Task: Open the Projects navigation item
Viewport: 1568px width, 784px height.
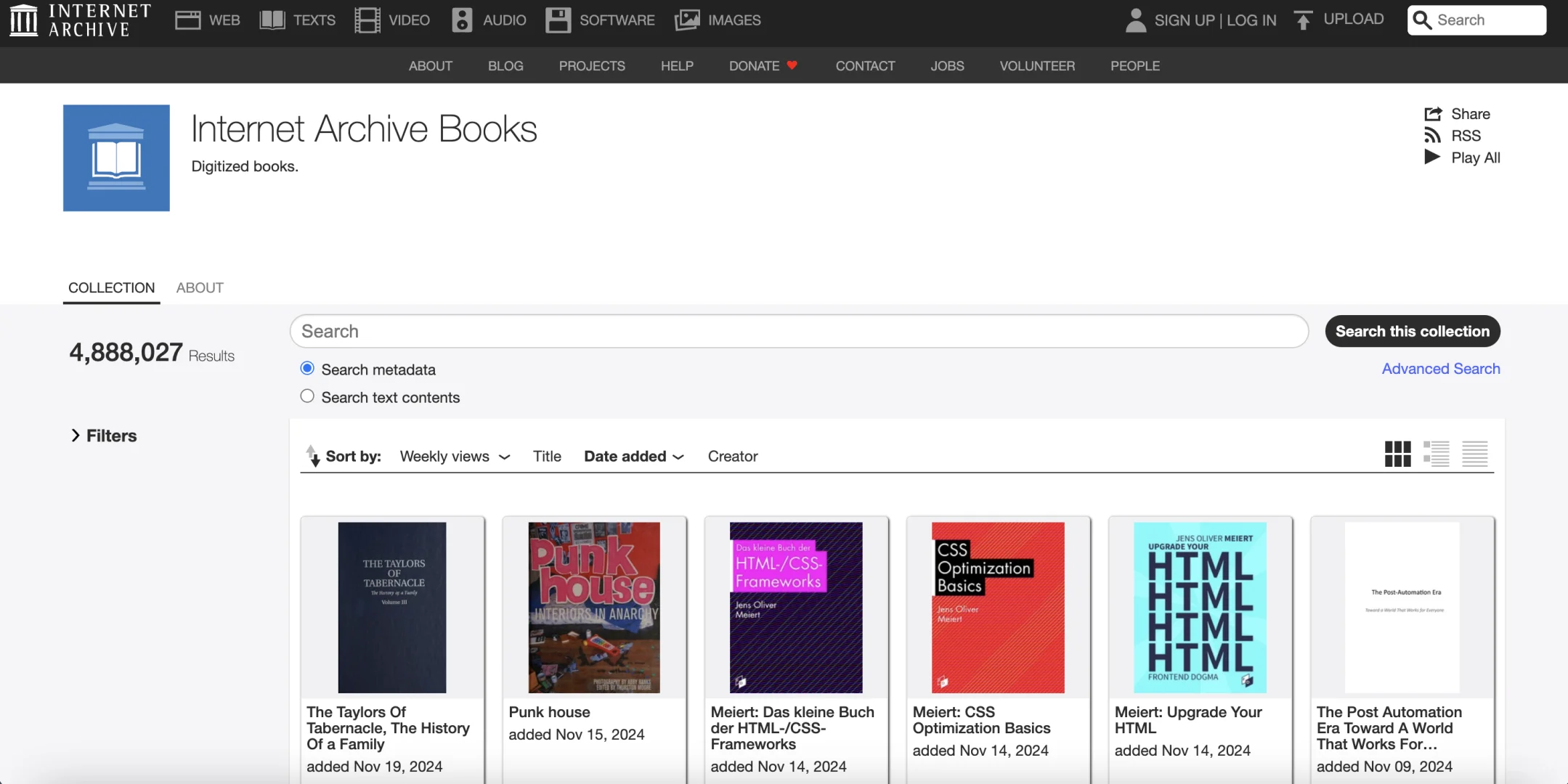Action: coord(592,65)
